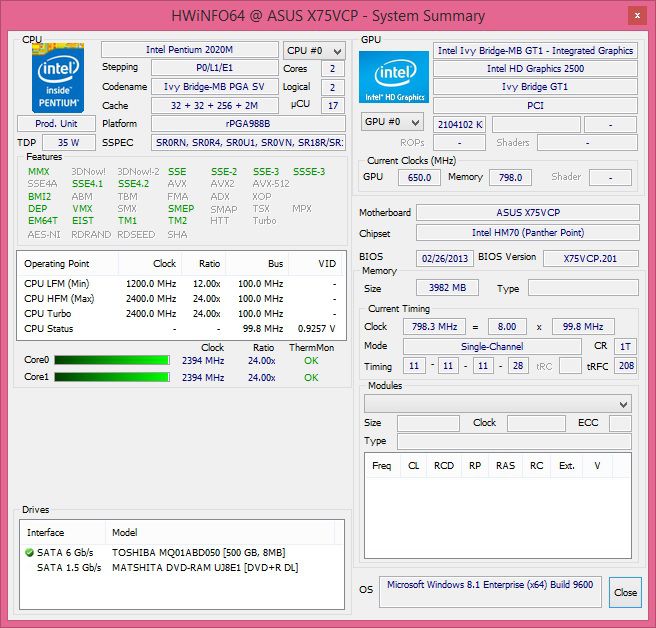Screen dimensions: 656x628
Task: Expand the memory Modules dropdown list
Action: click(497, 404)
